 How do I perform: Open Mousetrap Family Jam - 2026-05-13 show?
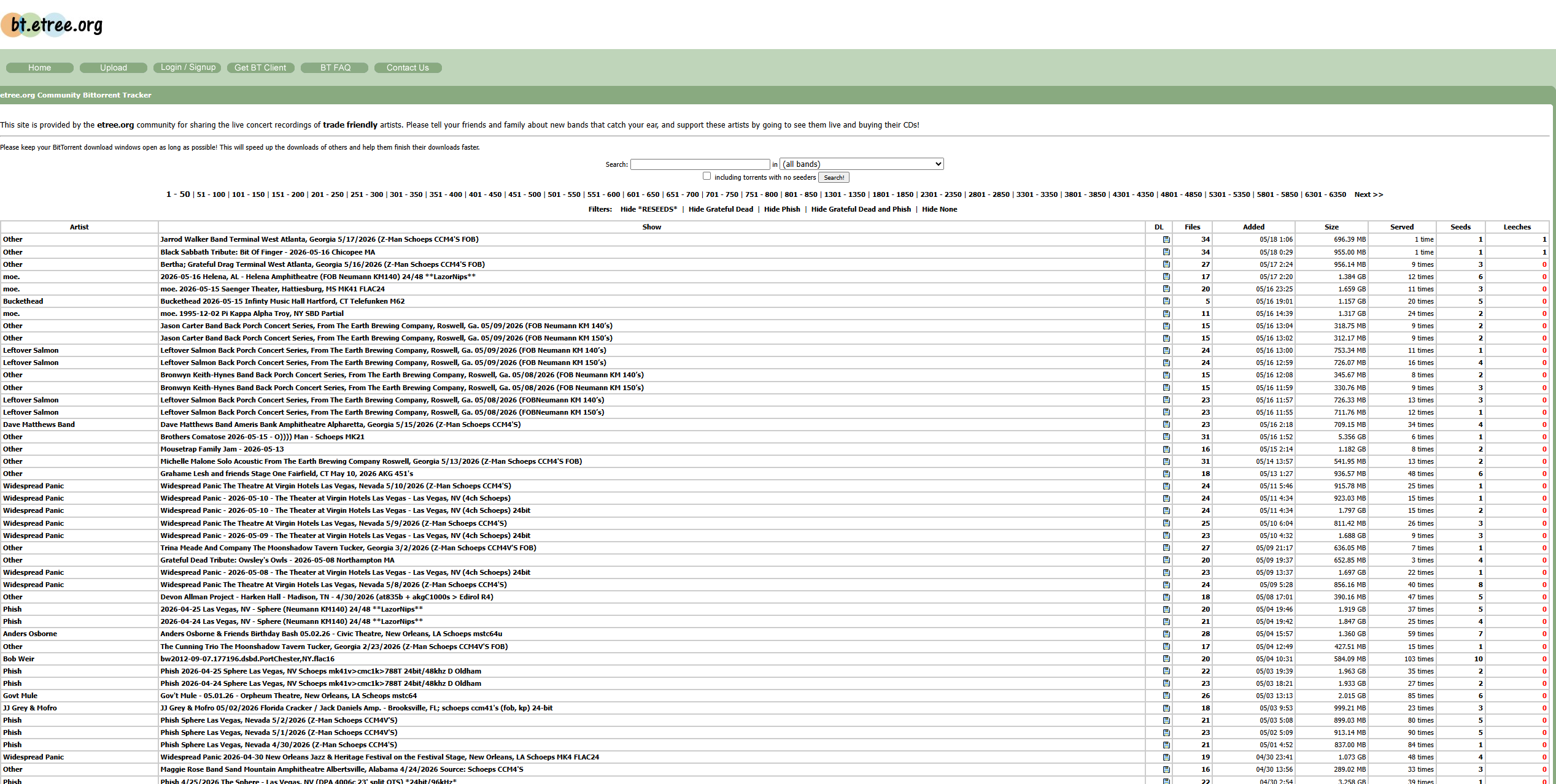tap(222, 449)
